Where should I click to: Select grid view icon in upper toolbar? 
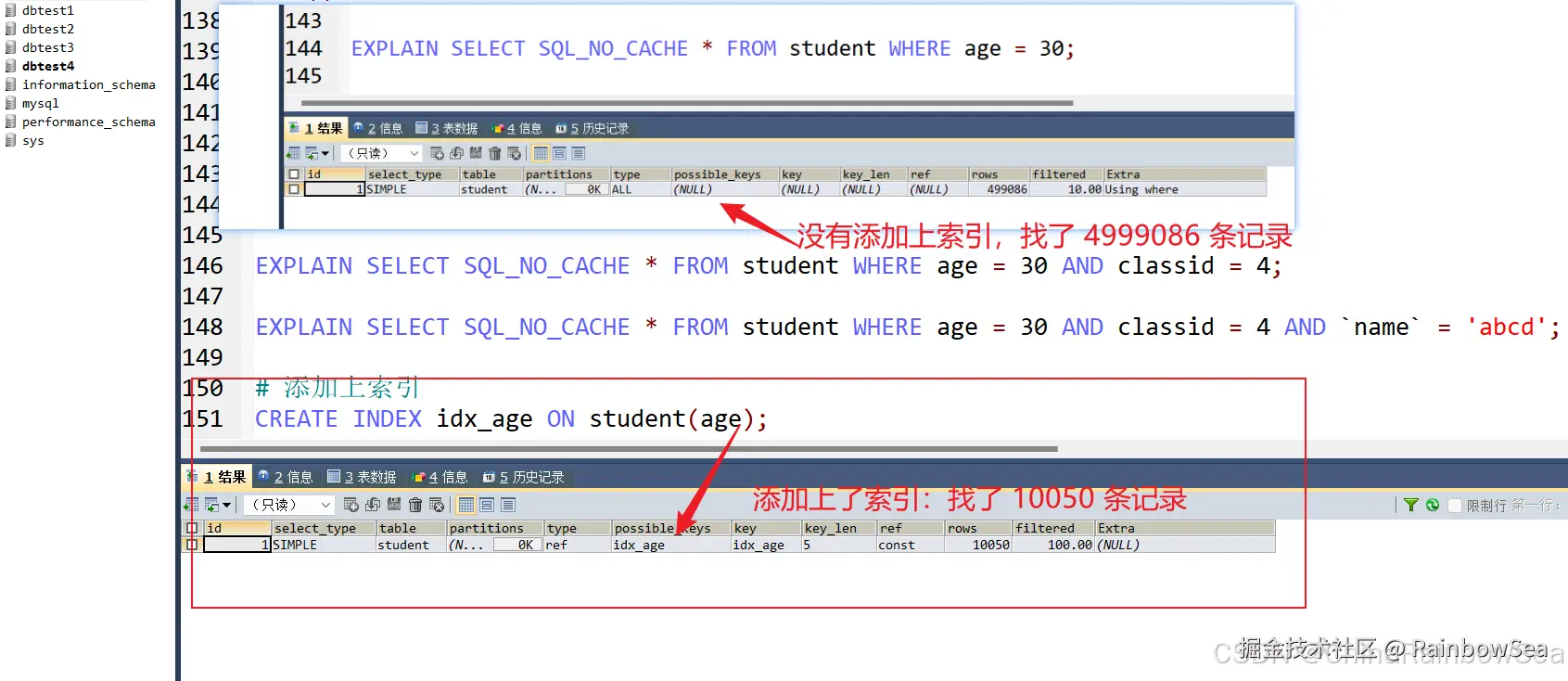coord(541,153)
